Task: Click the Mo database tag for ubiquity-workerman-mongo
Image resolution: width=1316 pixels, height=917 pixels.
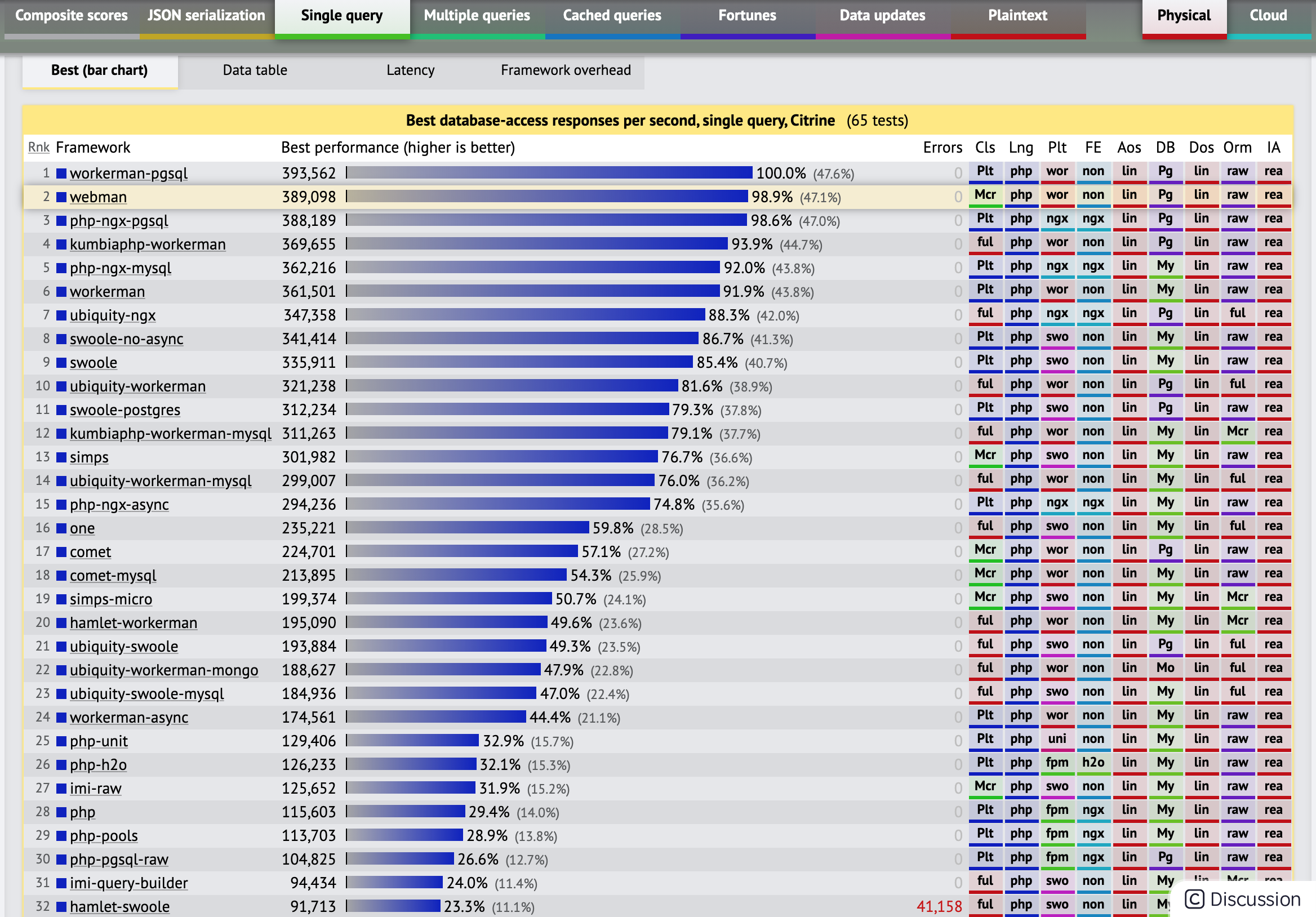Action: (1164, 668)
